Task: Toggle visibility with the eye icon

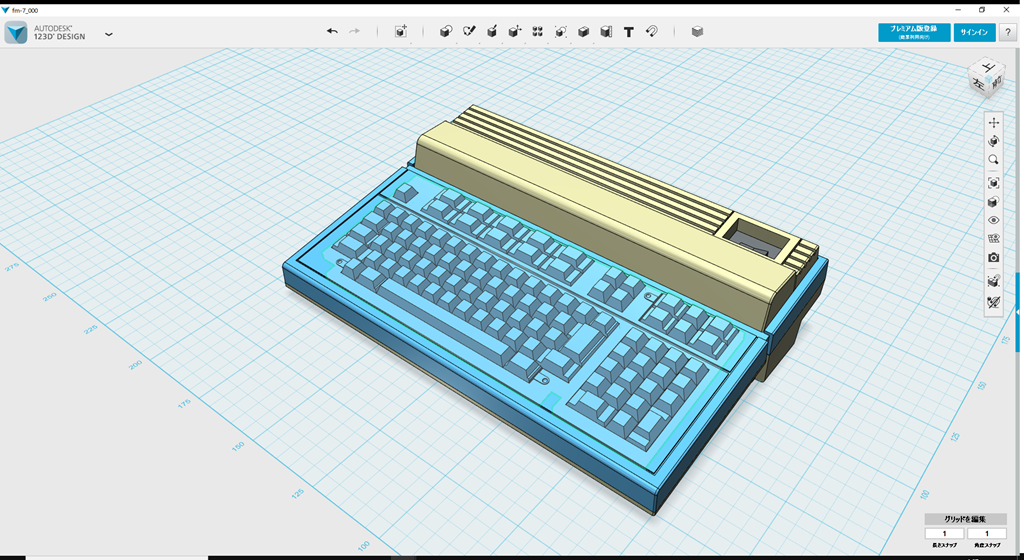Action: click(x=993, y=220)
